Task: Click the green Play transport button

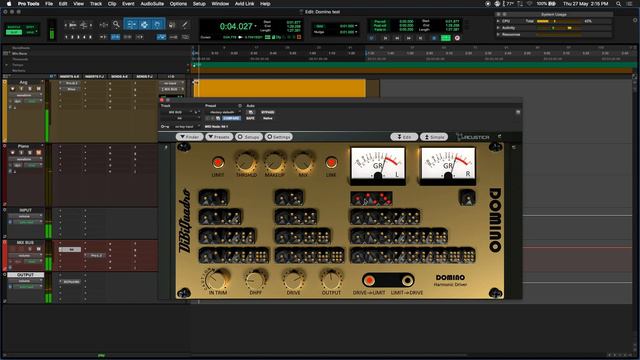Action: tap(446, 38)
